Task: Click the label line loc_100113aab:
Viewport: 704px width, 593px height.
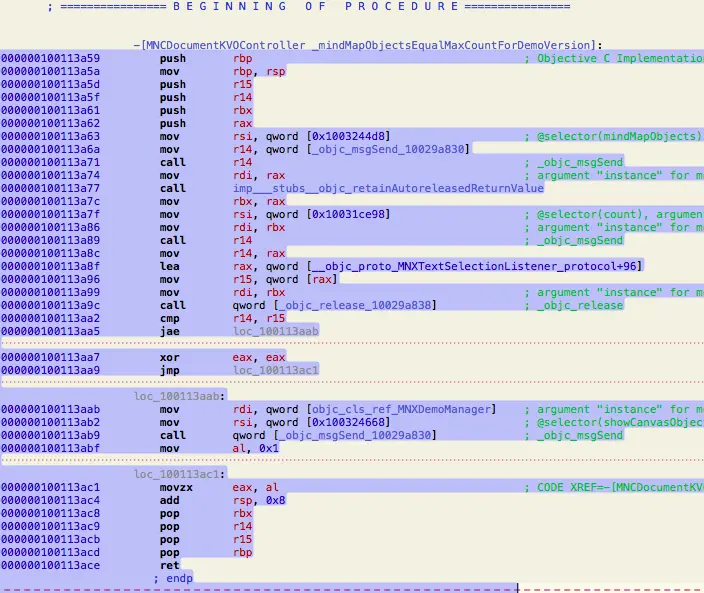Action: coord(180,397)
